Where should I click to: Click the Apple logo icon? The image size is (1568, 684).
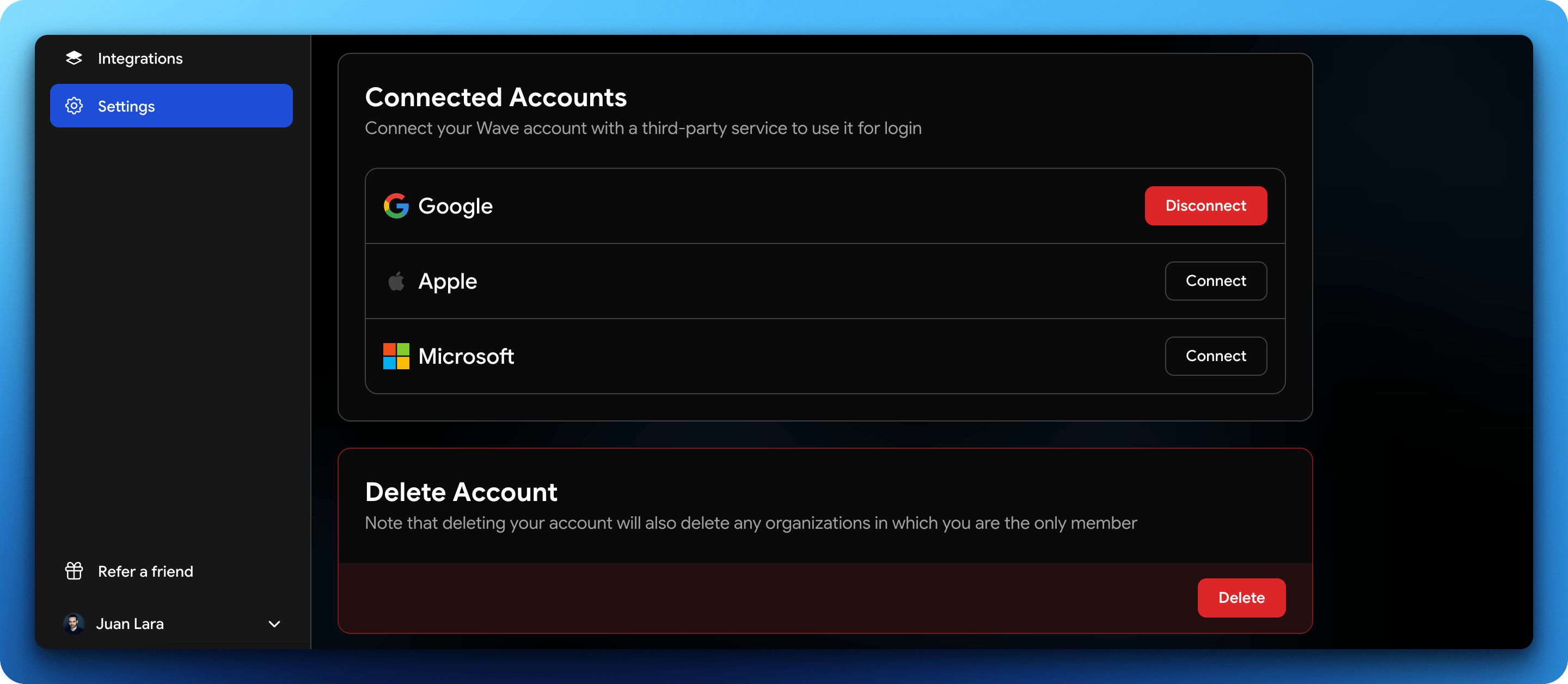click(396, 281)
